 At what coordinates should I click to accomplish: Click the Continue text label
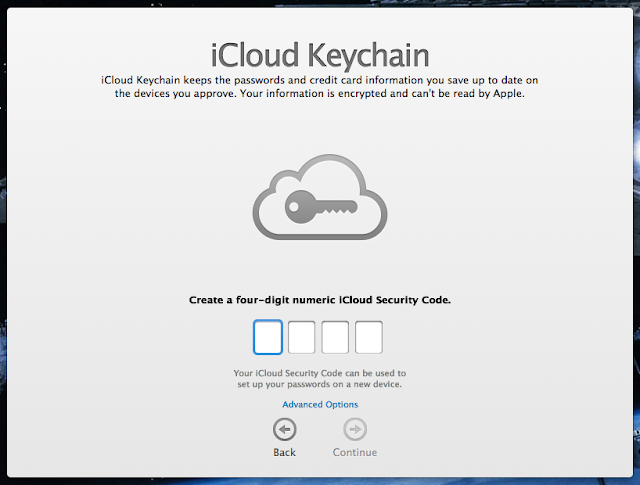pyautogui.click(x=355, y=452)
